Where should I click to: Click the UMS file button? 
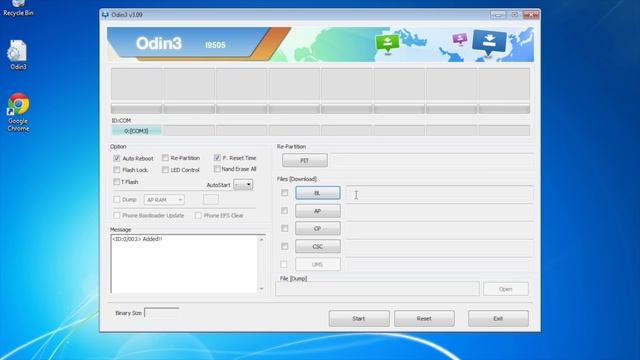click(318, 264)
